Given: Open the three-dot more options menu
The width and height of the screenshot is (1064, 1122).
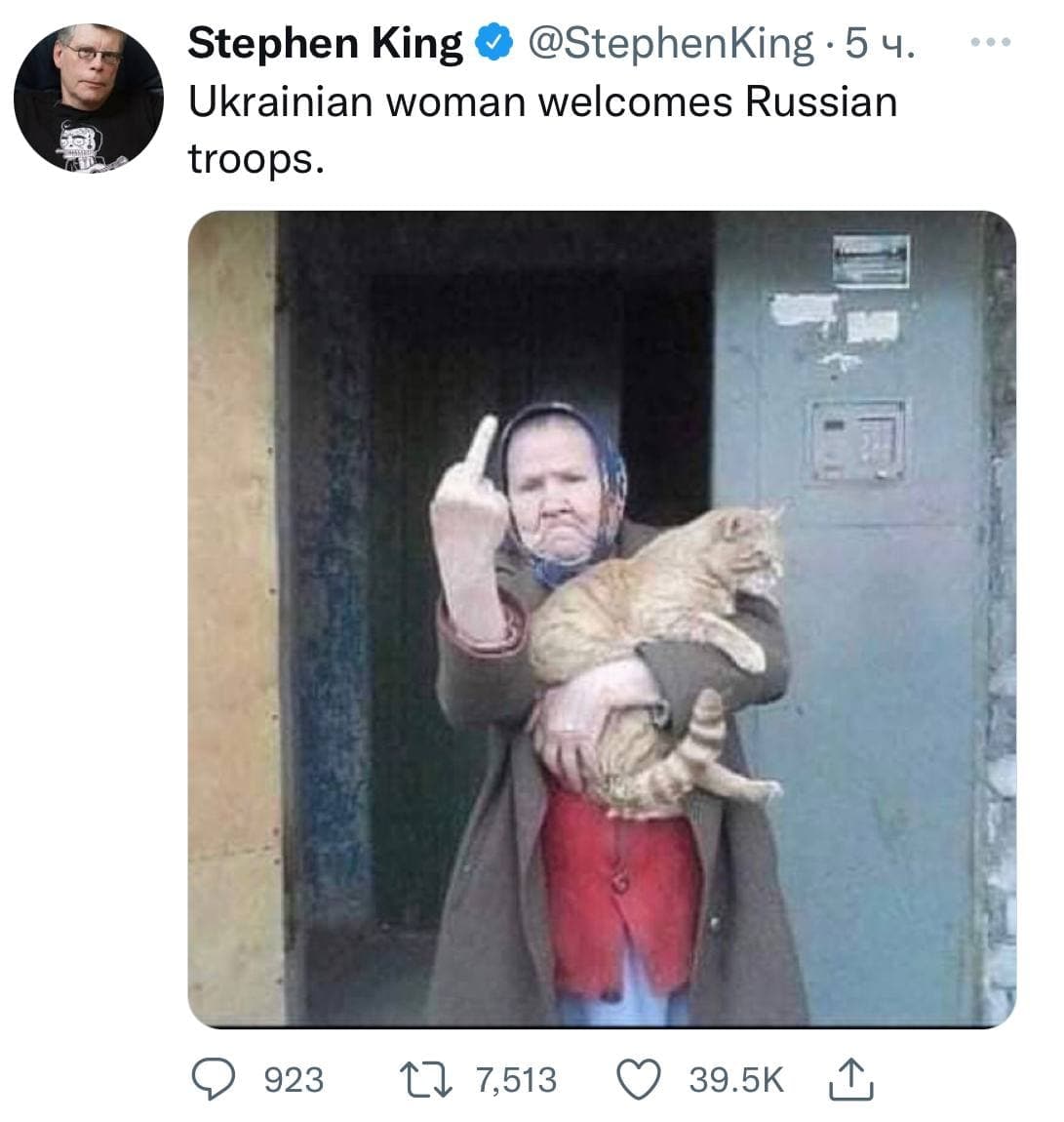Looking at the screenshot, I should [993, 43].
